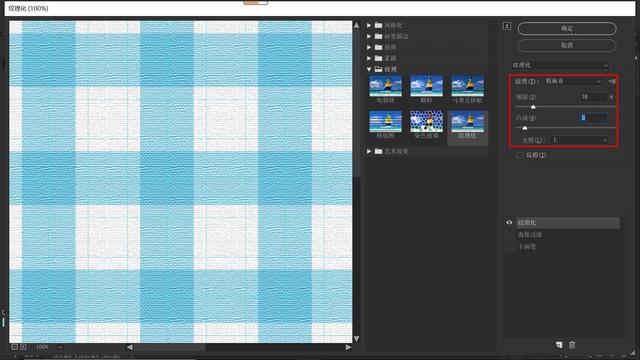
Task: Click the 确定 OK button
Action: point(567,29)
